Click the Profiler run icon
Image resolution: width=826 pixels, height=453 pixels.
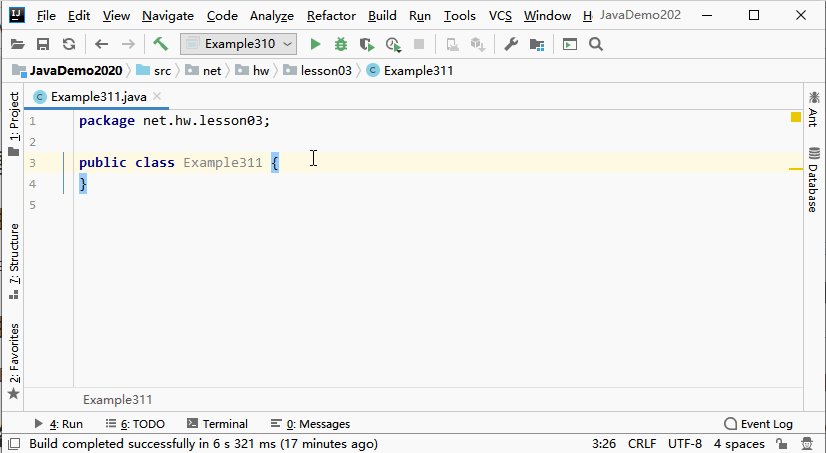(x=393, y=44)
